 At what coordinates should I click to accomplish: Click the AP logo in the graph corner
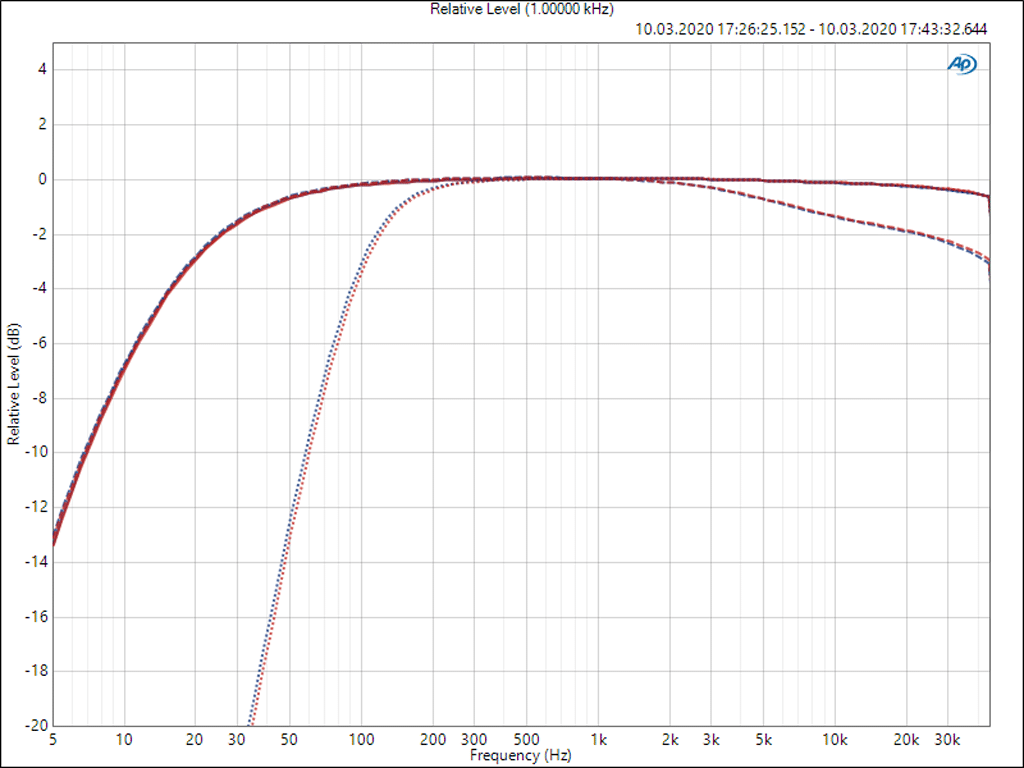[x=962, y=64]
